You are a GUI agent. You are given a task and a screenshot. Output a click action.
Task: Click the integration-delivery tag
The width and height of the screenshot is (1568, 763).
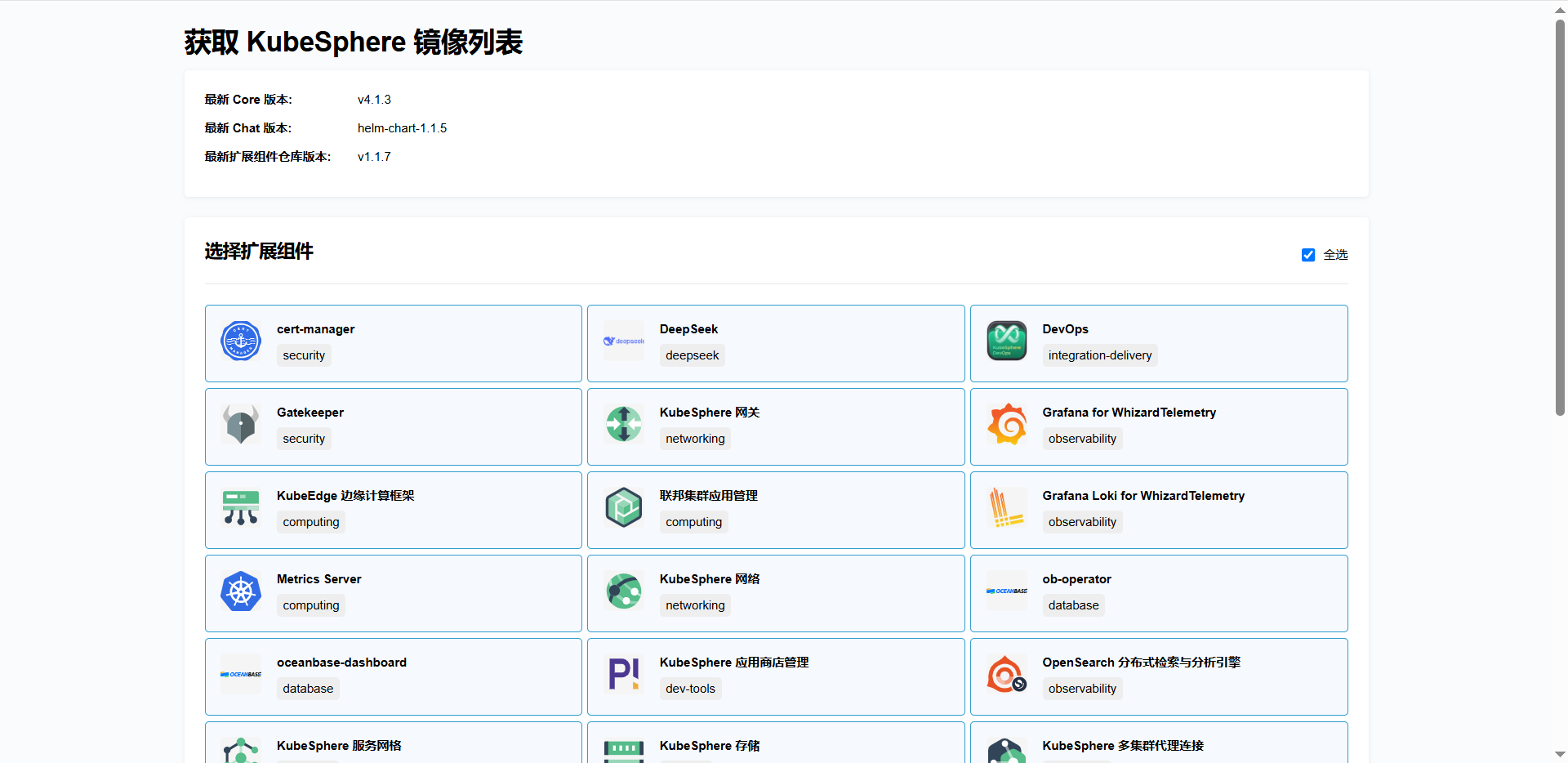(1100, 355)
